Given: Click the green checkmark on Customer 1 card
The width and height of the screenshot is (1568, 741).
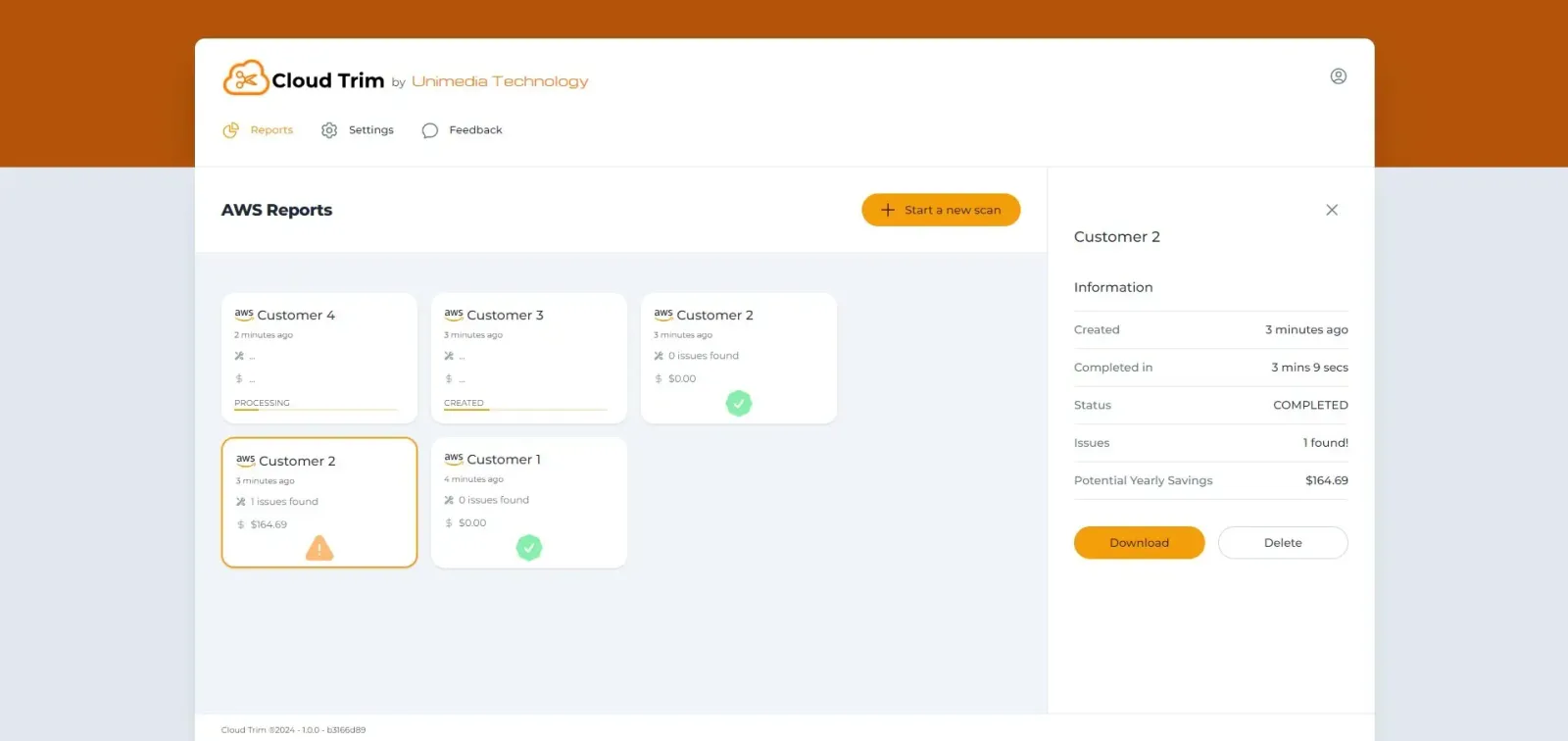Looking at the screenshot, I should coord(529,548).
